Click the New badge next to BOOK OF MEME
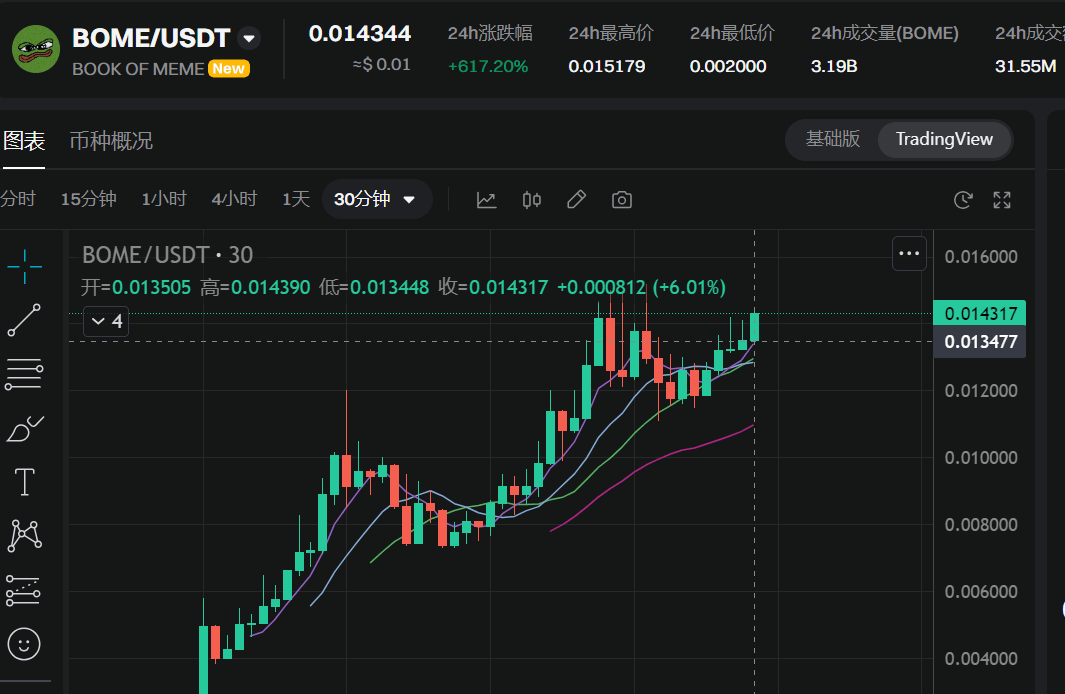The width and height of the screenshot is (1065, 694). tap(228, 69)
